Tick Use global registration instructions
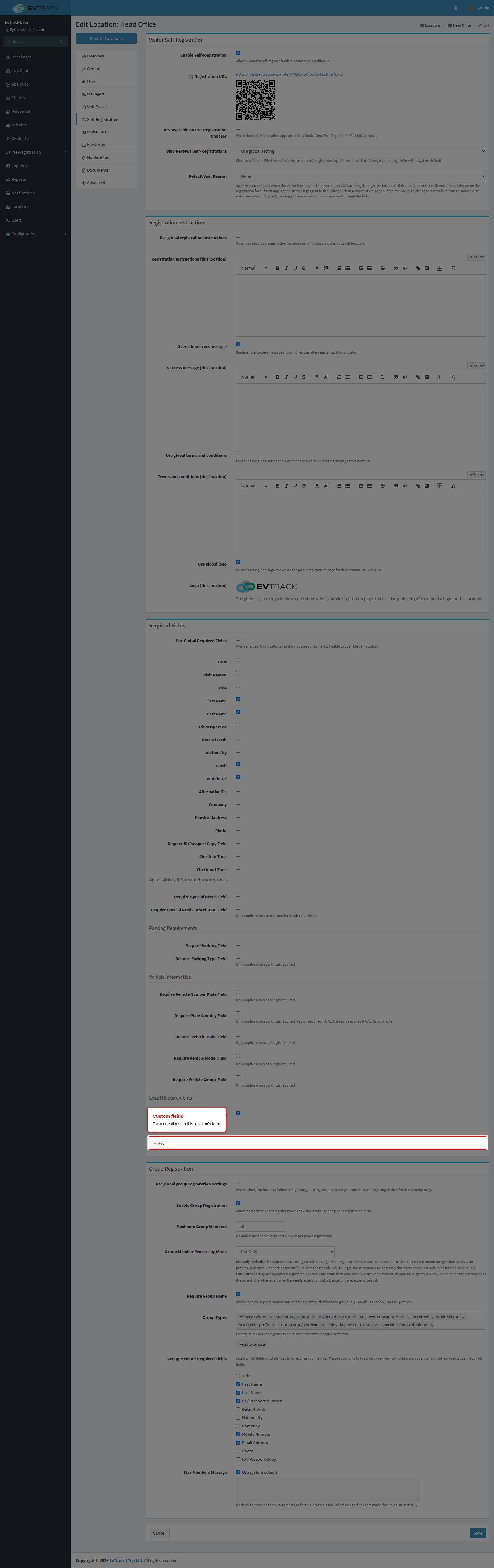 [238, 235]
